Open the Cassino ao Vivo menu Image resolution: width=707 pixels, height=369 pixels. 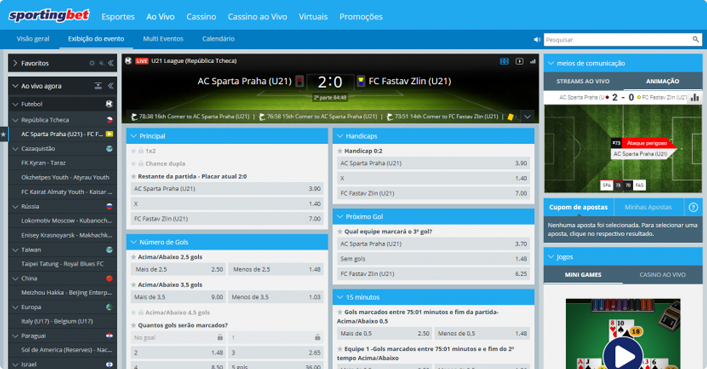coord(257,17)
